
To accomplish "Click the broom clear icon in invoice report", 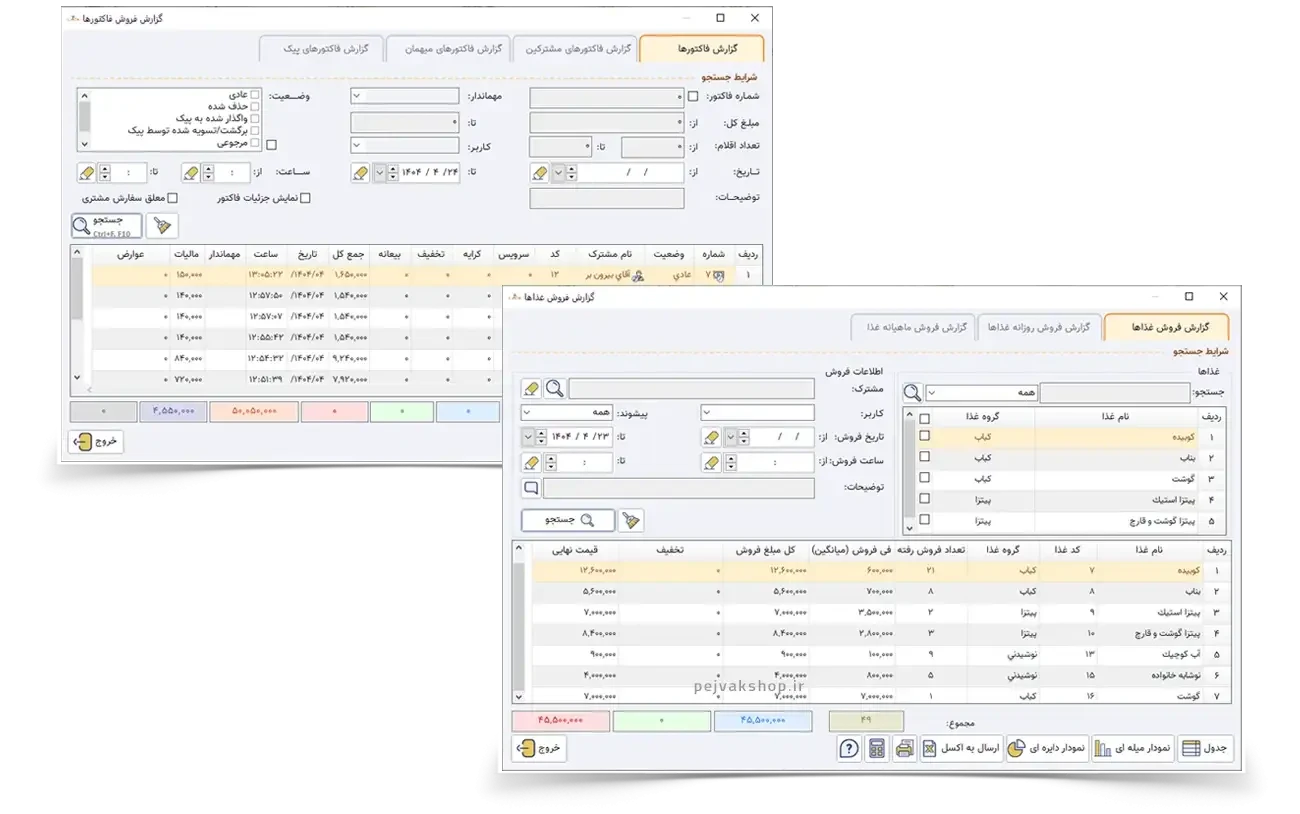I will pyautogui.click(x=160, y=226).
